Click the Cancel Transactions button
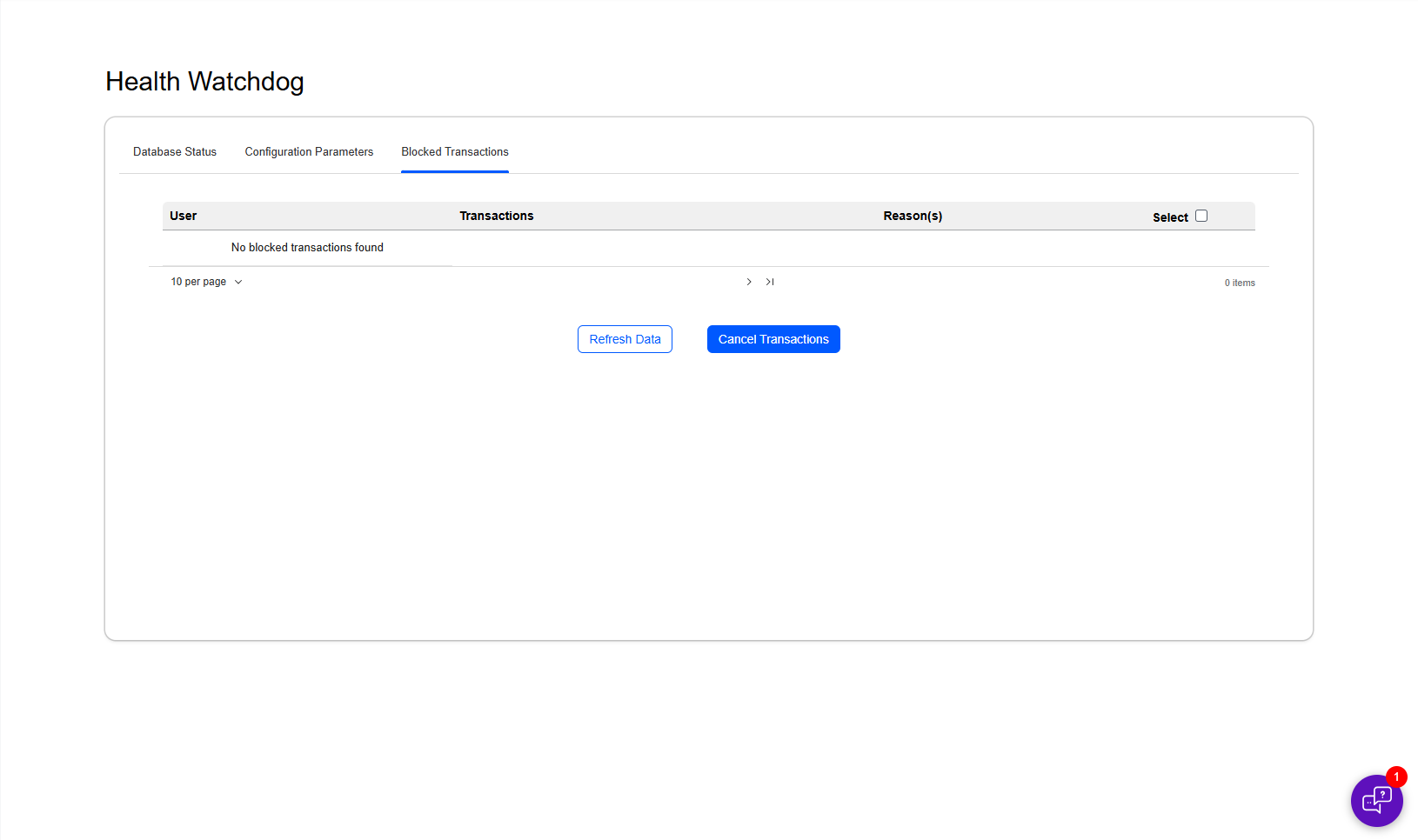 773,339
